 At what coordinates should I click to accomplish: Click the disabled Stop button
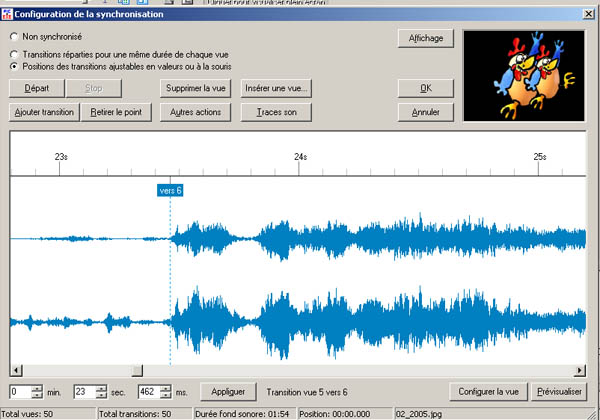(x=94, y=88)
